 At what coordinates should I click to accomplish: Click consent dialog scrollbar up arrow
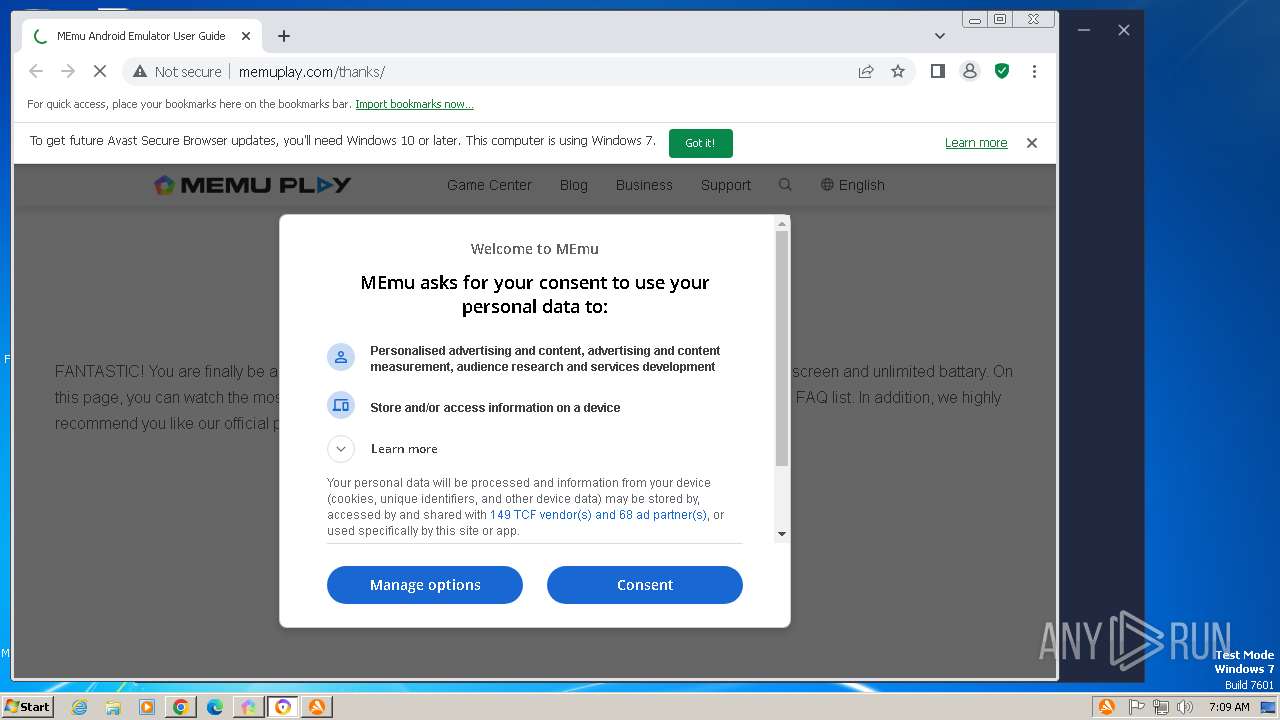(x=782, y=223)
